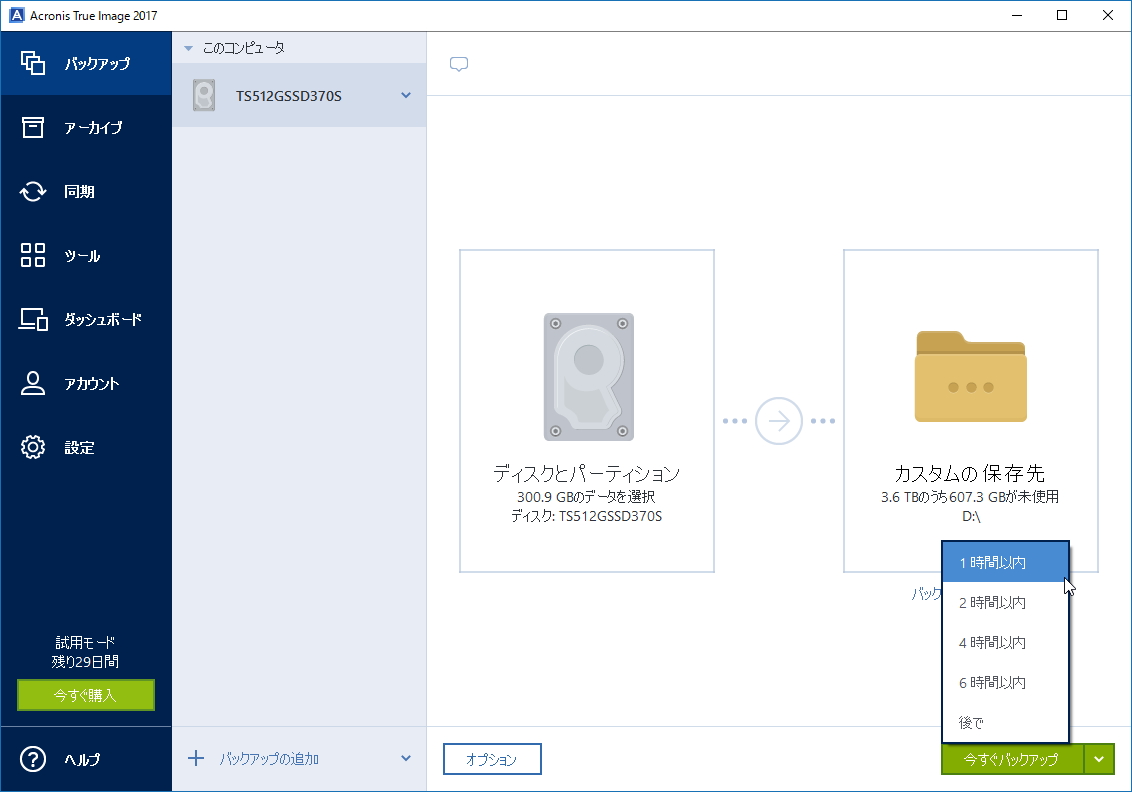Click バックアップの追加 label

coord(269,759)
